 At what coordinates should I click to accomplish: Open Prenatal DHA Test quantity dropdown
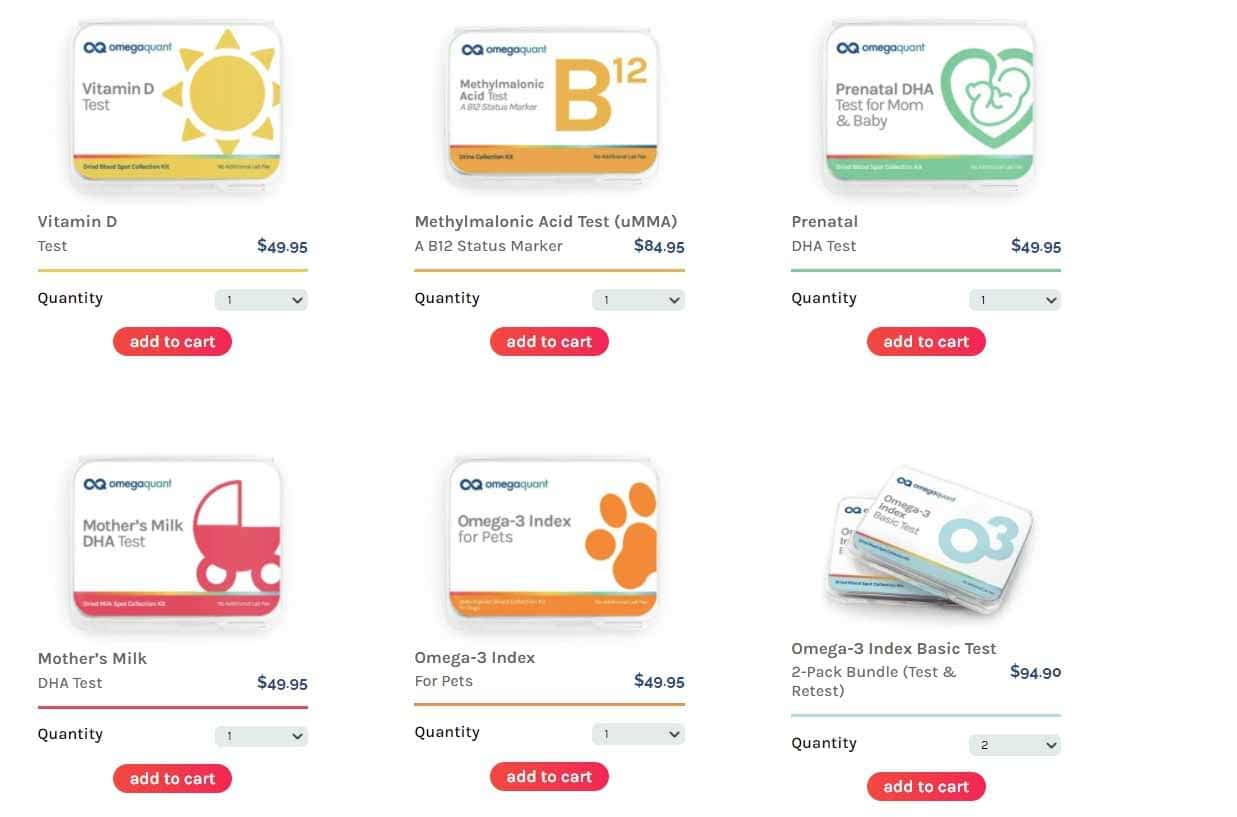[x=1015, y=300]
